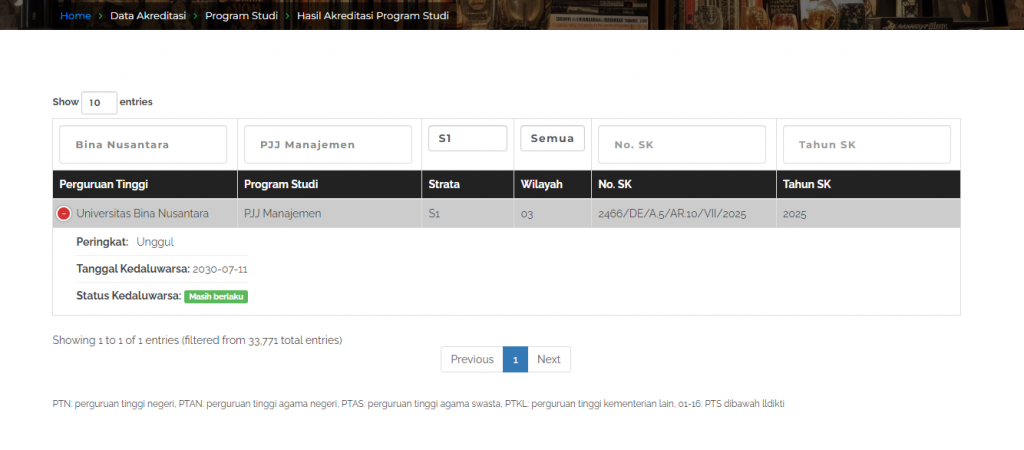Change the Show entries count field
Viewport: 1024px width, 450px height.
coord(99,103)
